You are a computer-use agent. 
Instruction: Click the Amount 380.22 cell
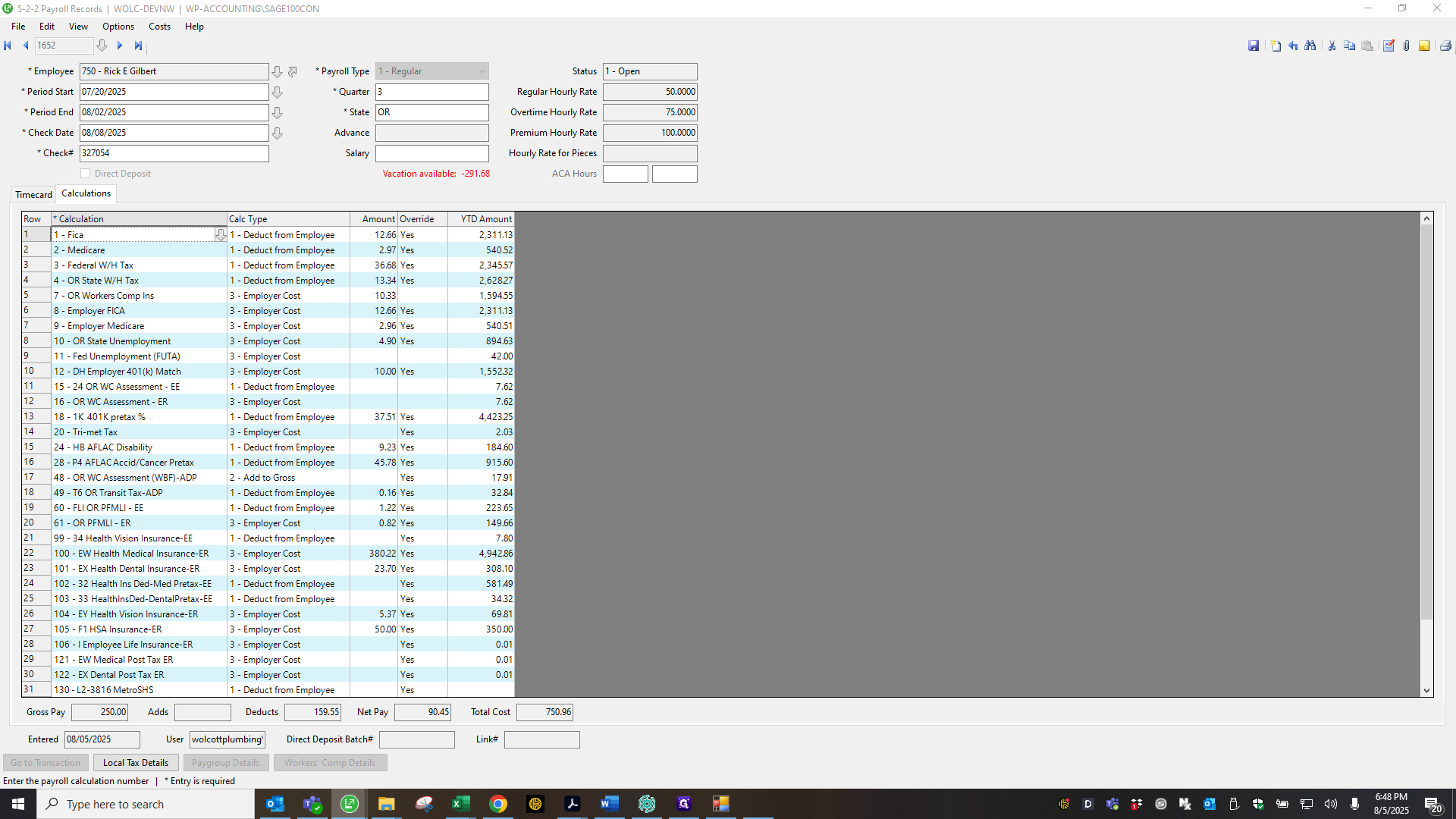(x=374, y=554)
